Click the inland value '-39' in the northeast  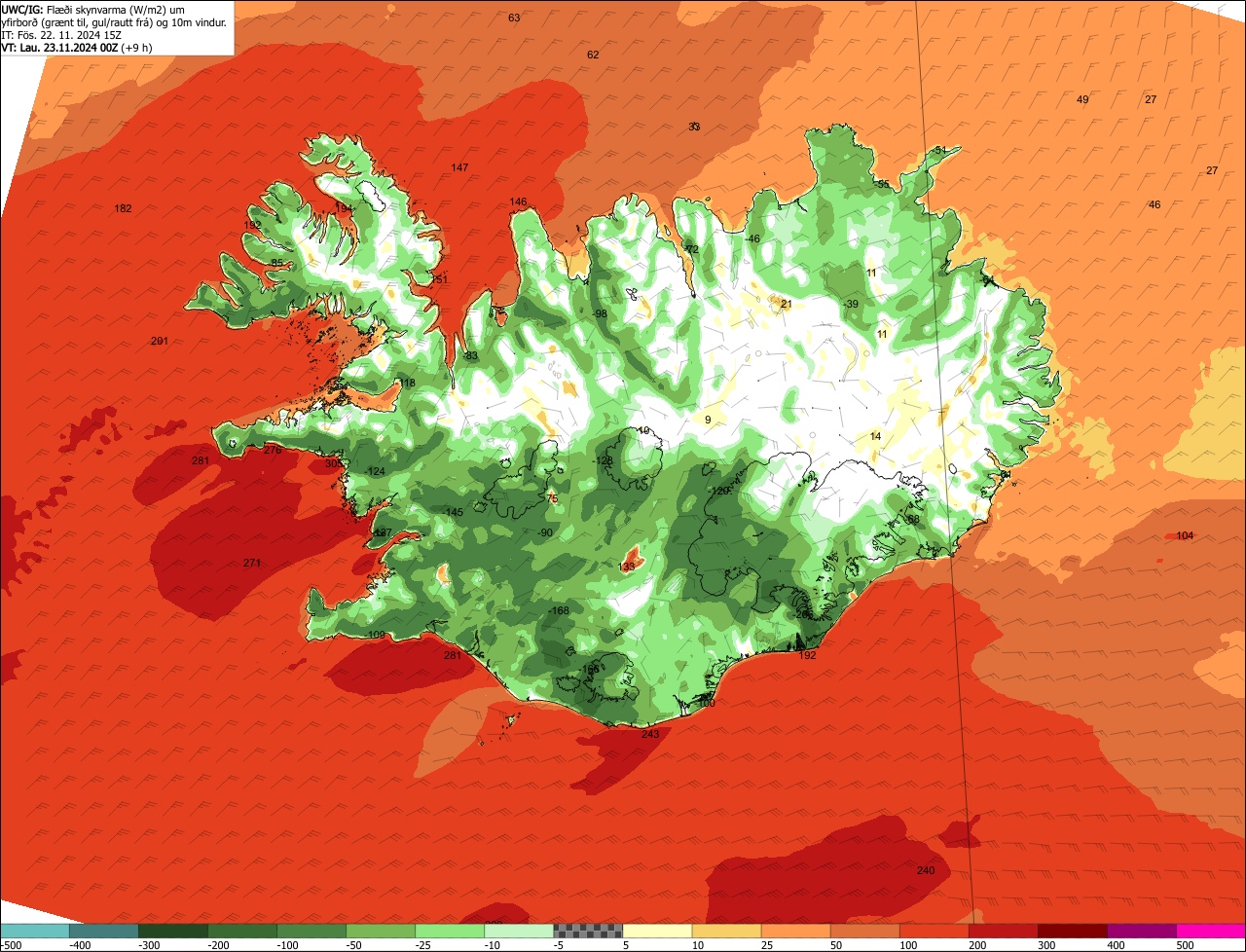851,305
